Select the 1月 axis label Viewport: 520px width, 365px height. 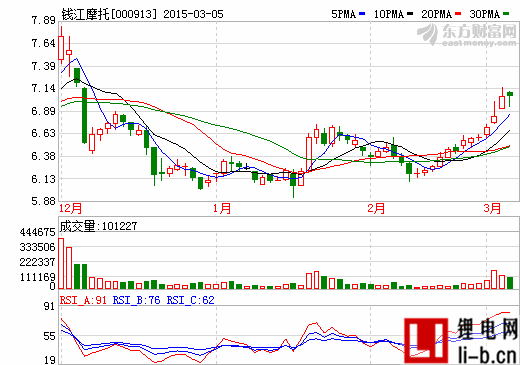click(222, 209)
